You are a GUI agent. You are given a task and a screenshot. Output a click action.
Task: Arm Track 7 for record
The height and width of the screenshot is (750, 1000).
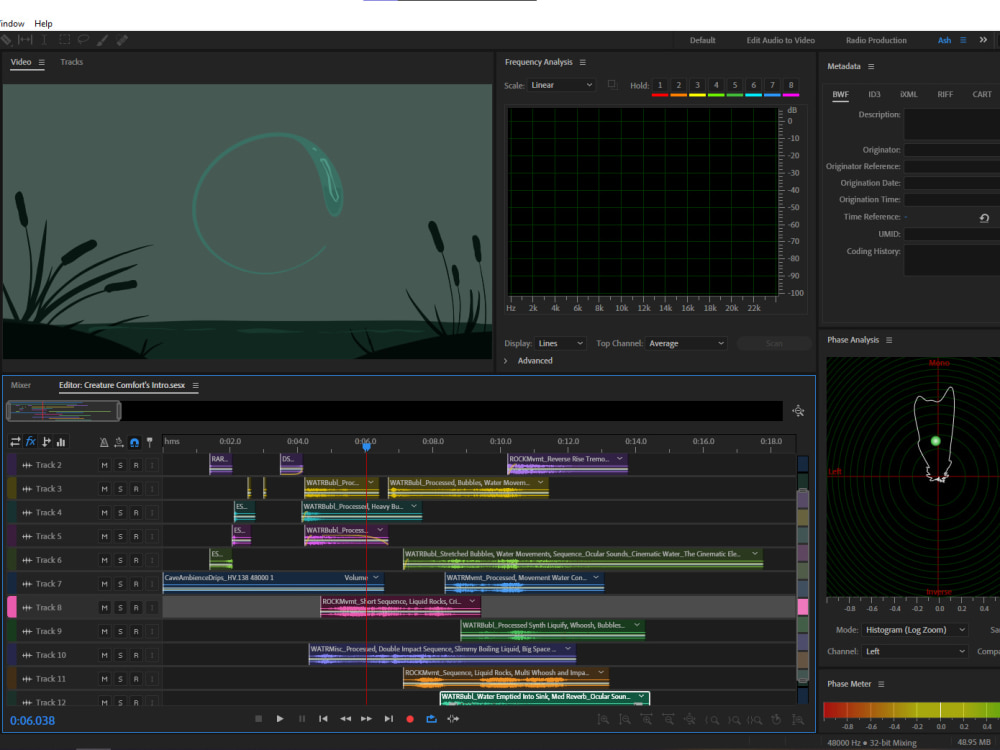[136, 584]
